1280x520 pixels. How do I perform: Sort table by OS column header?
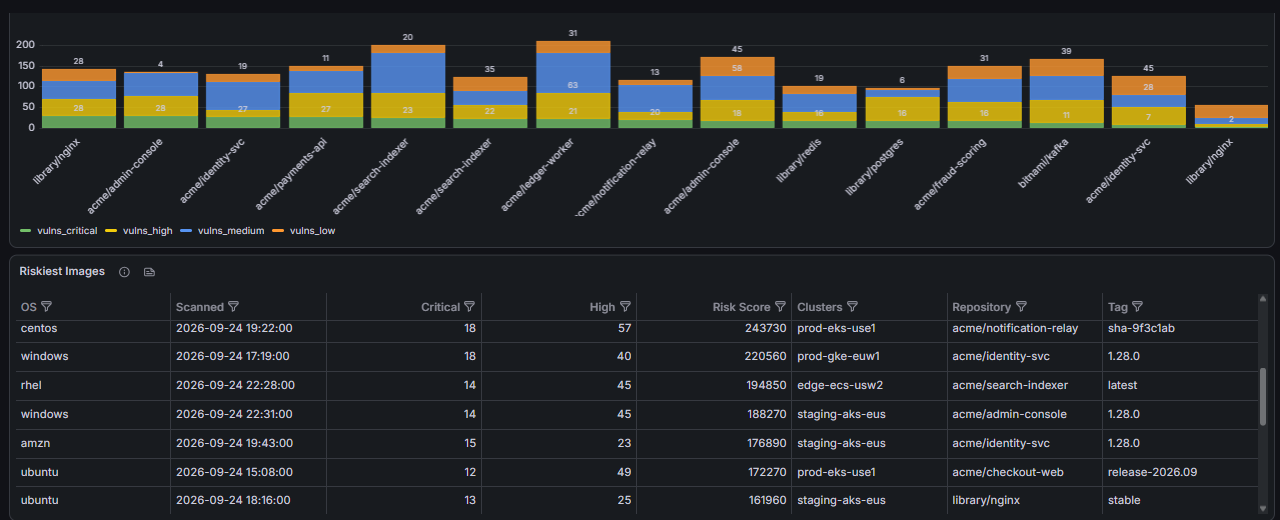(x=27, y=307)
